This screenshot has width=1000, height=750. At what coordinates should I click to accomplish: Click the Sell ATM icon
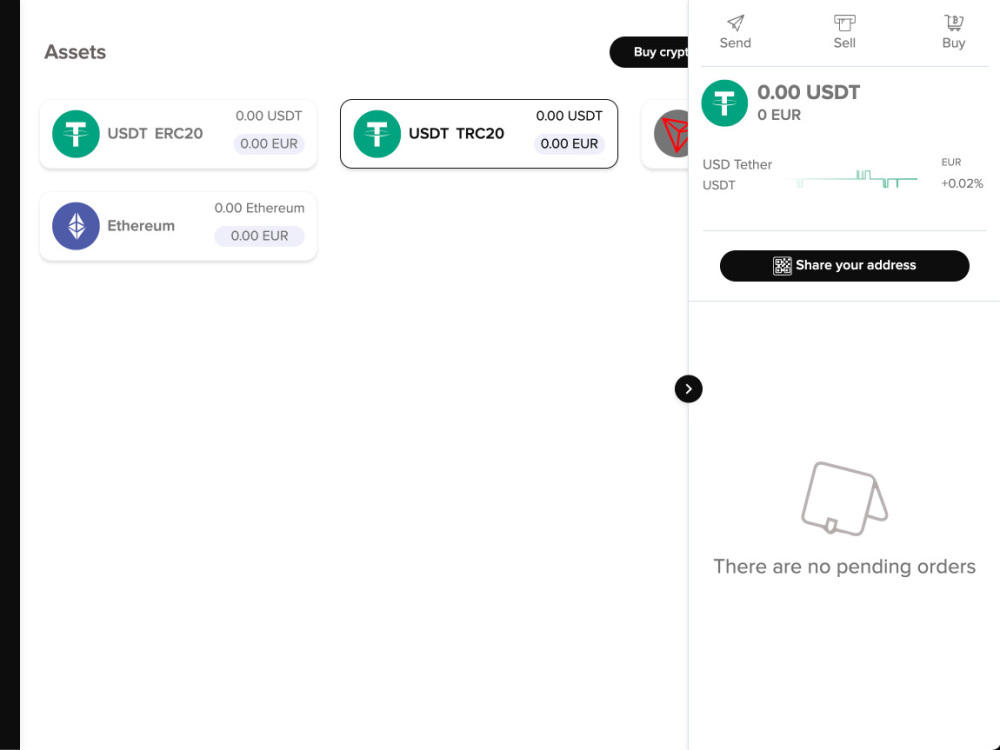844,23
